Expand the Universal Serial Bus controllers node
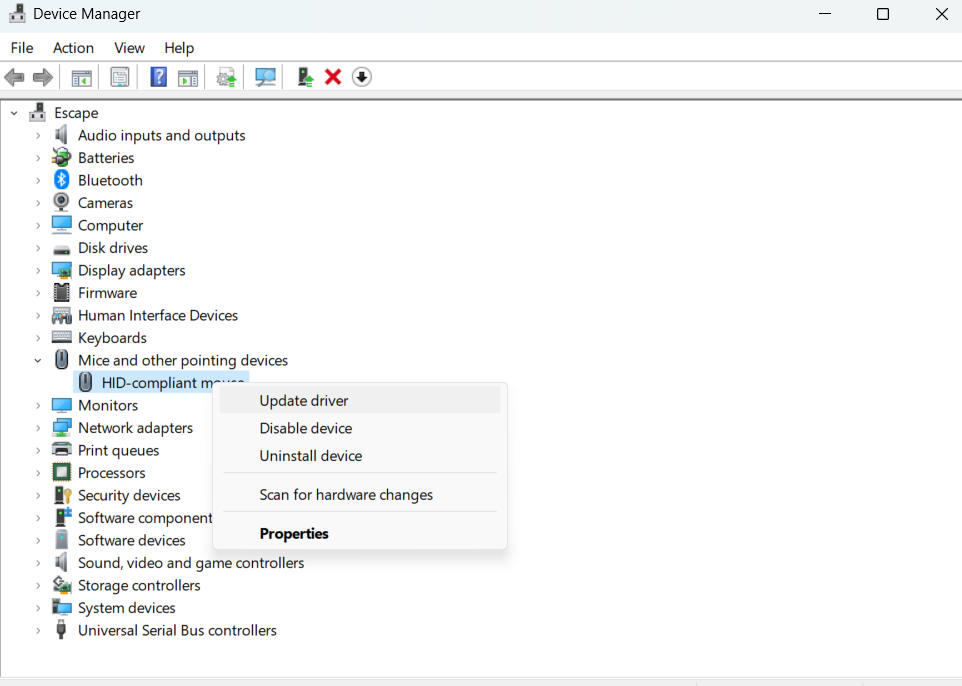962x686 pixels. [x=38, y=630]
